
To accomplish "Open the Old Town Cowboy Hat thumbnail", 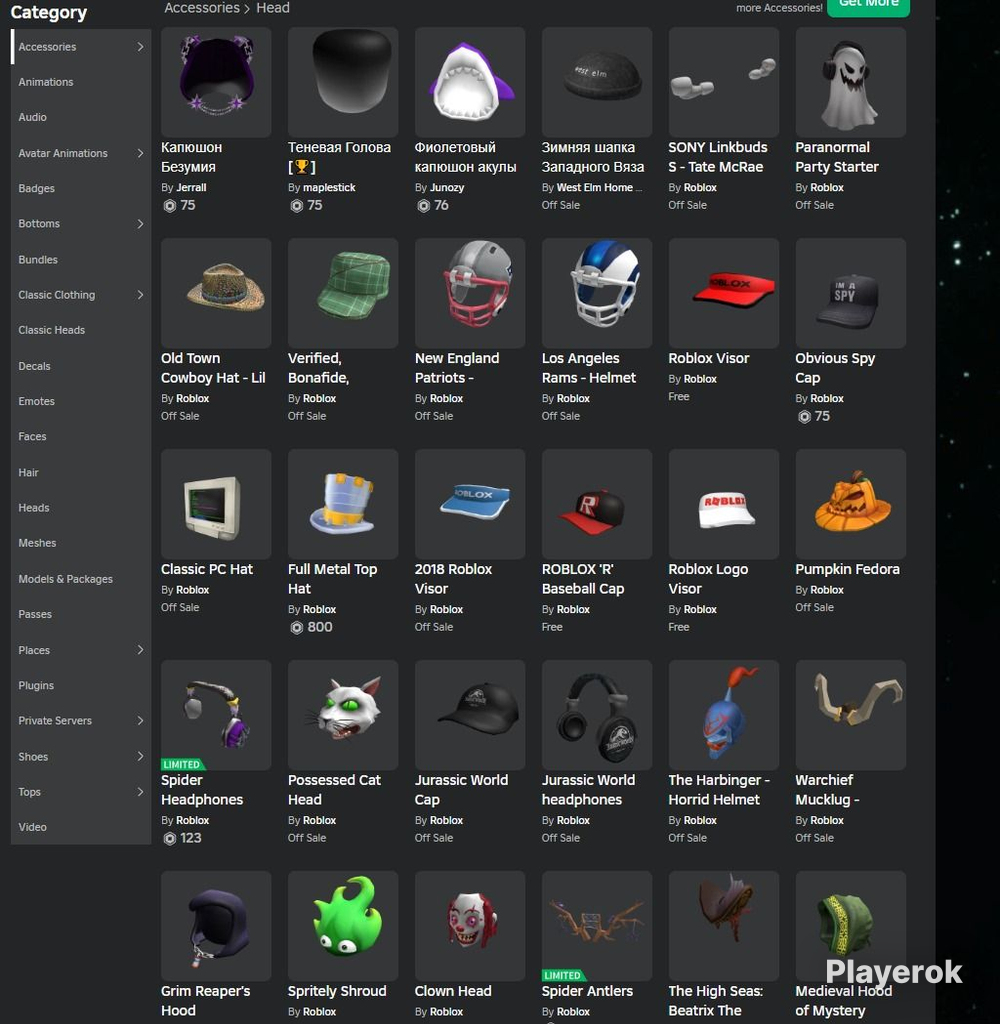I will coord(216,293).
